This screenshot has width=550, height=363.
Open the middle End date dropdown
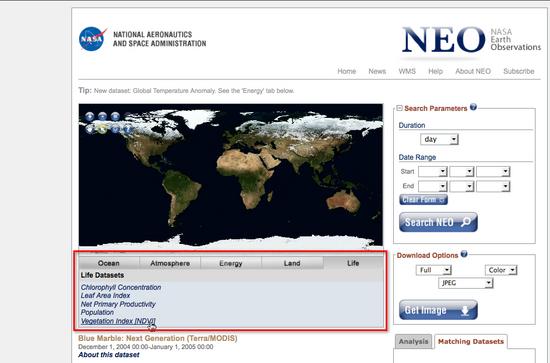click(462, 186)
